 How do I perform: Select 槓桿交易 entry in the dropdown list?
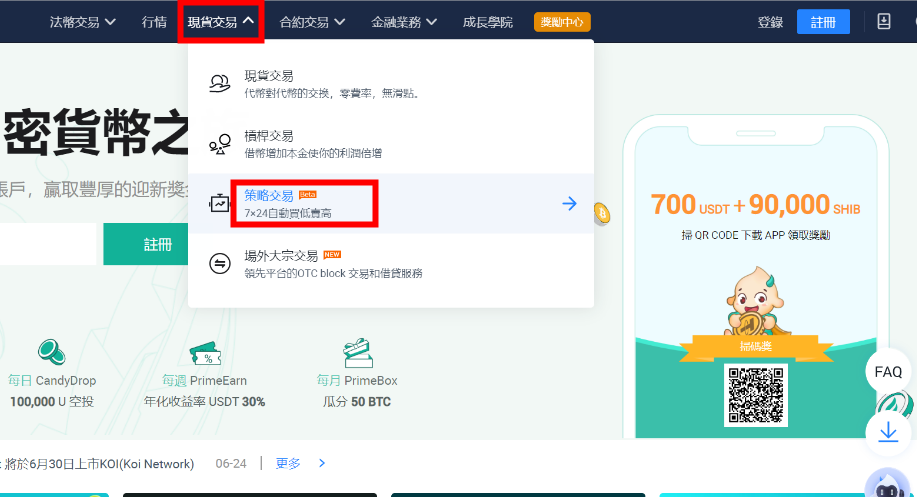(391, 144)
